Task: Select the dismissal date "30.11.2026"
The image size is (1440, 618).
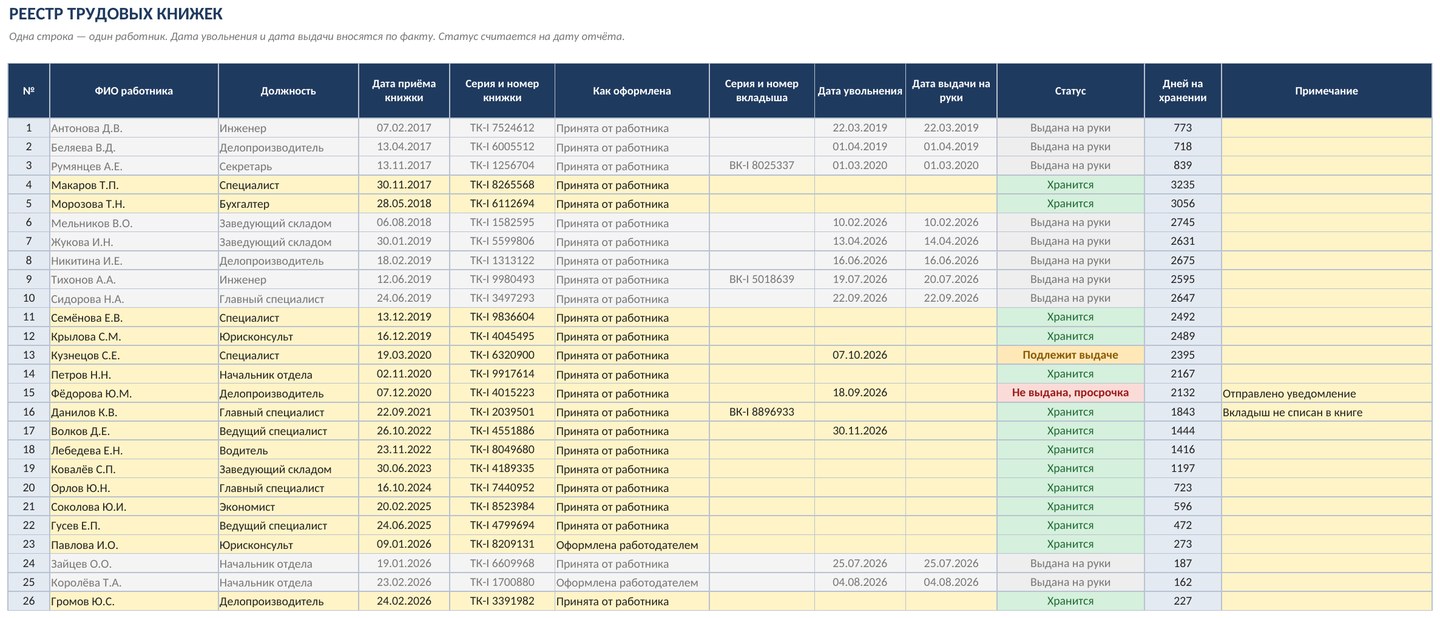Action: tap(860, 431)
